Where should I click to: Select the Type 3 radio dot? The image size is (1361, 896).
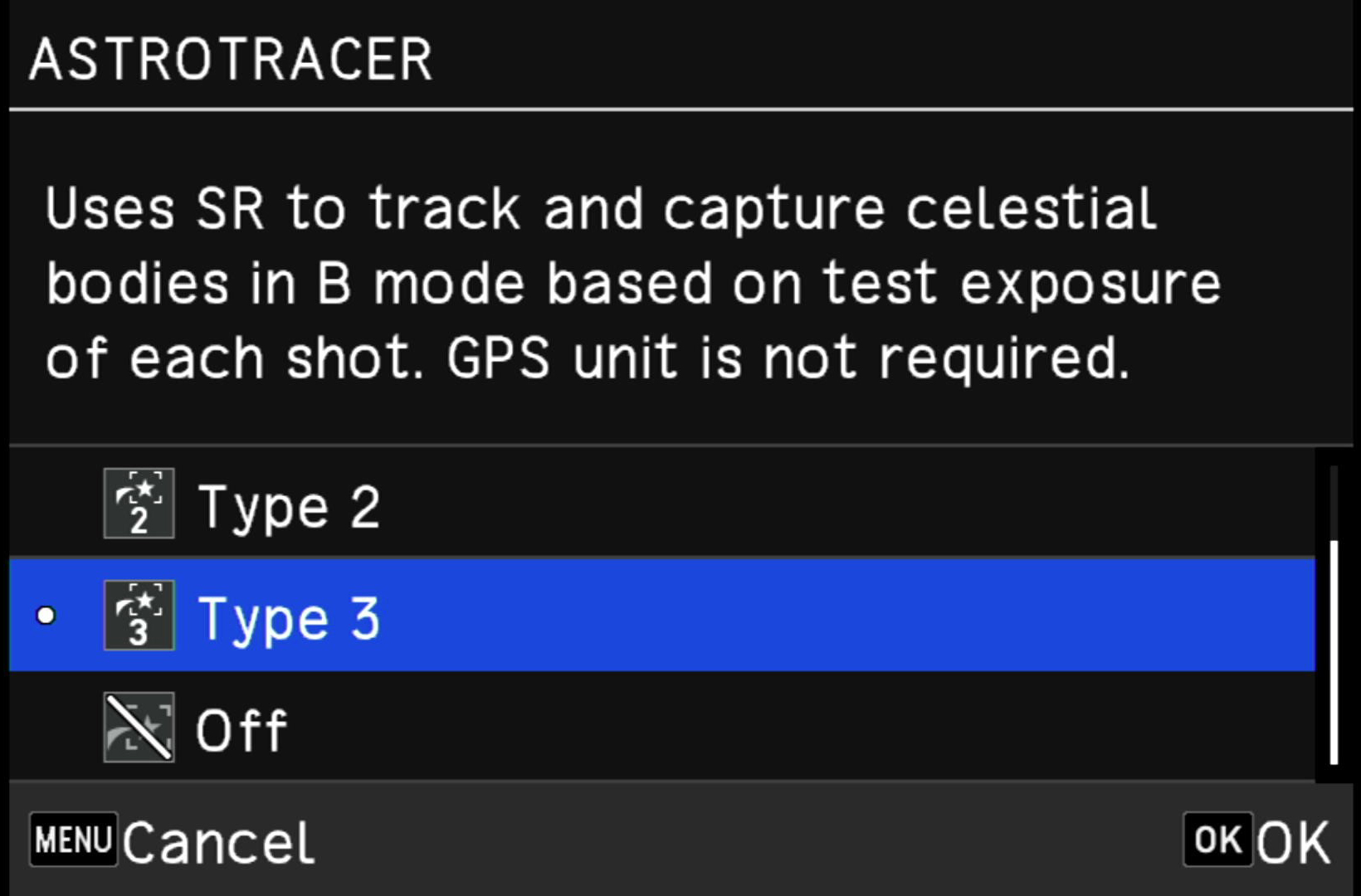(46, 616)
